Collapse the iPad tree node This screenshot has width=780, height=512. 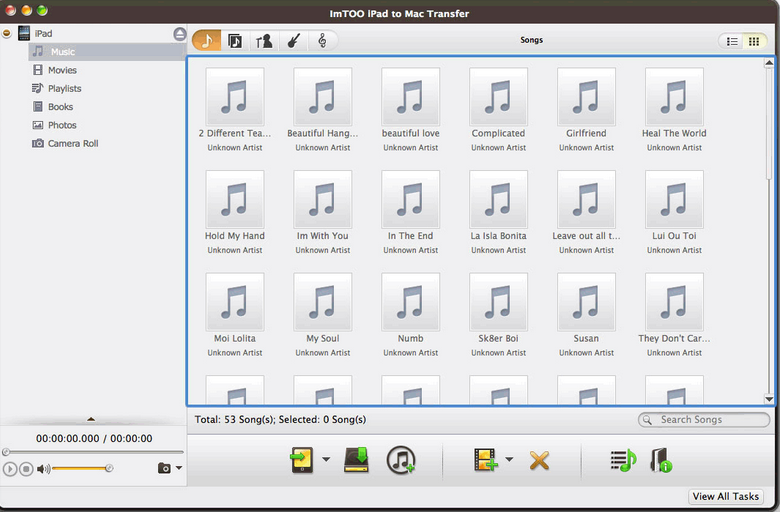(6, 34)
